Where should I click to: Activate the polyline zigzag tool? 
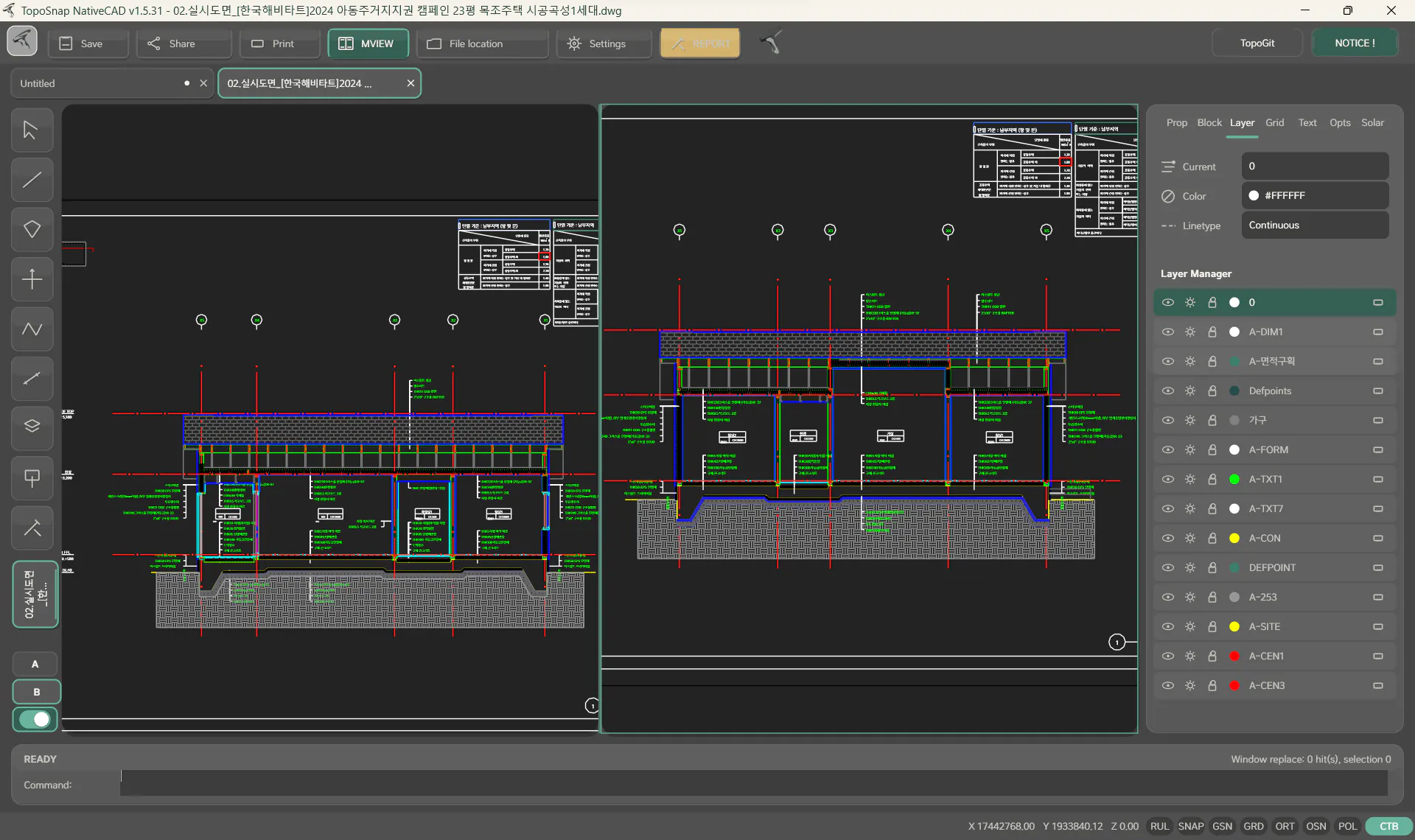tap(32, 329)
